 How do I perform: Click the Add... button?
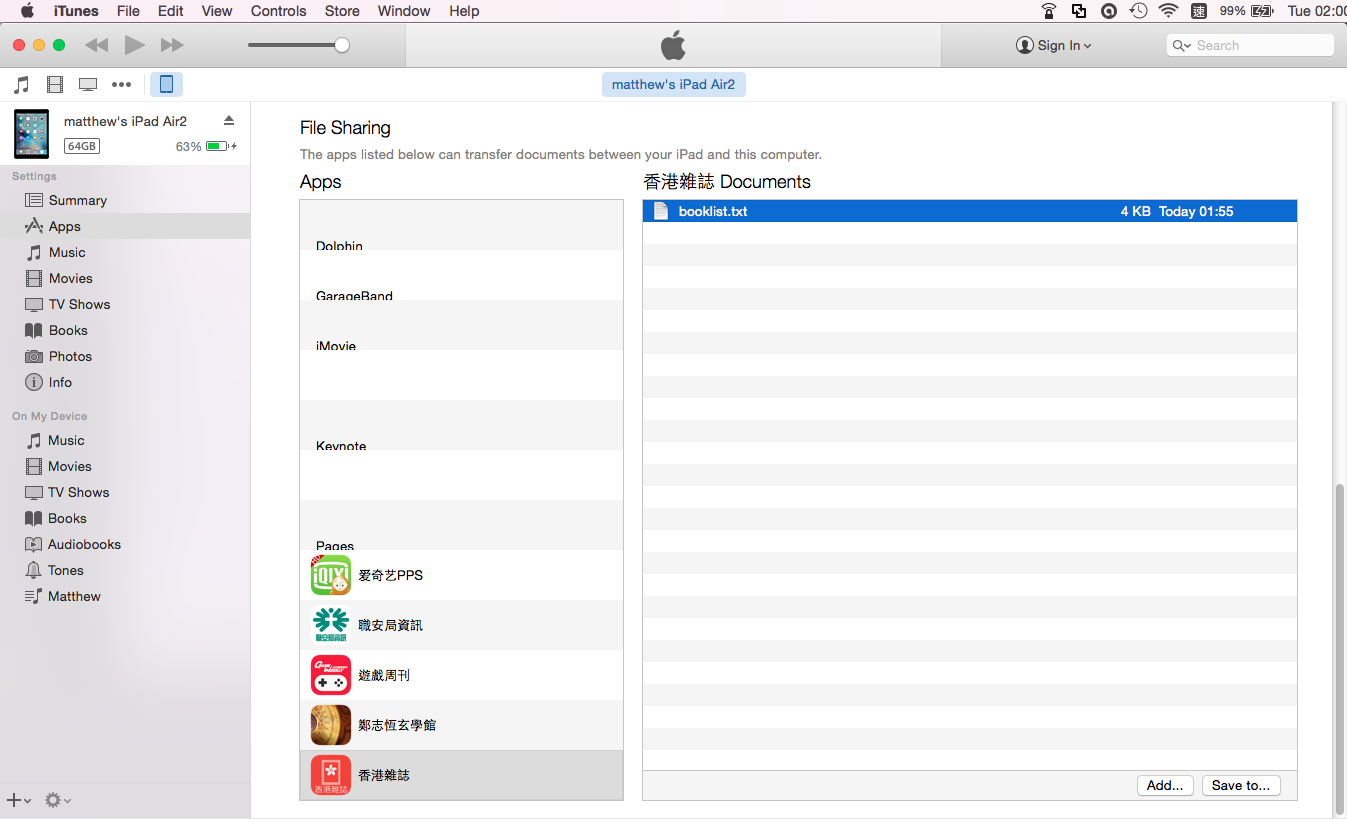tap(1165, 786)
